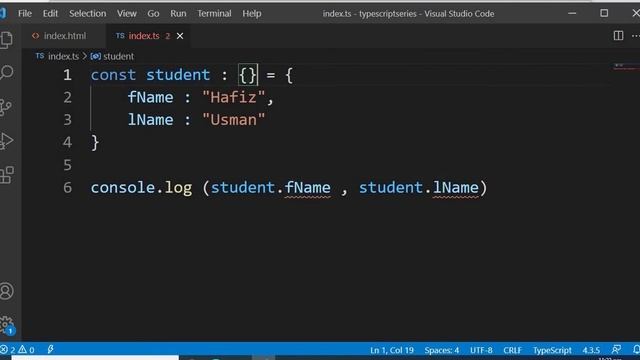Close the index.ts tab
This screenshot has width=640, height=360.
(x=180, y=36)
